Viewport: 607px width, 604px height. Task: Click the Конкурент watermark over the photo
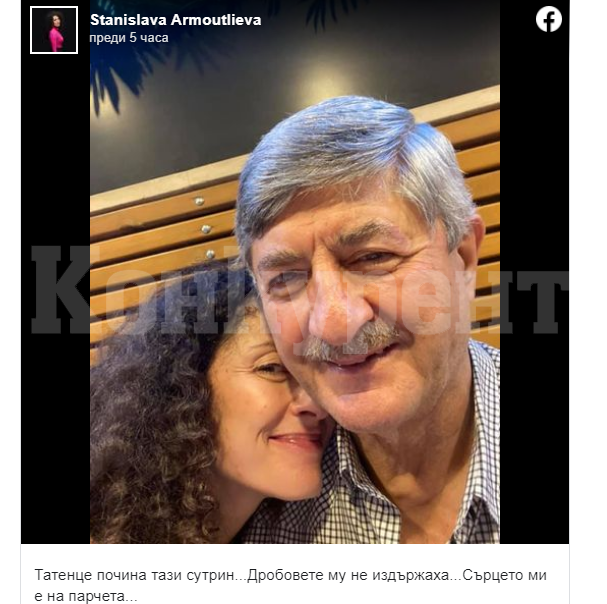point(299,290)
